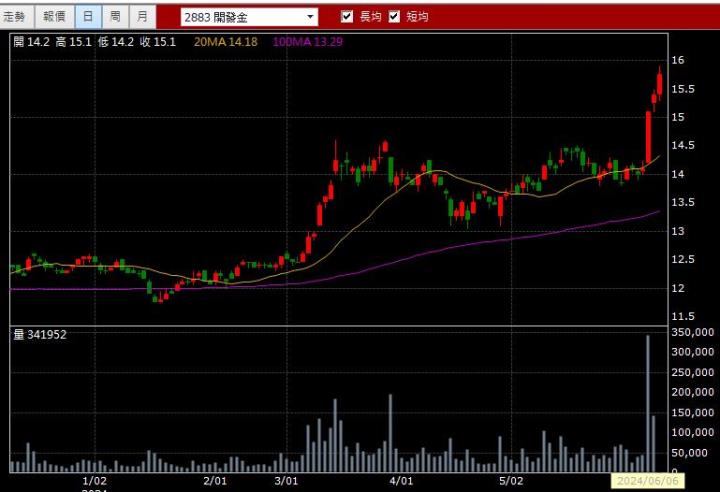Click the latest red candlestick near 15.5
Screen dimensions: 720x492
pyautogui.click(x=660, y=84)
